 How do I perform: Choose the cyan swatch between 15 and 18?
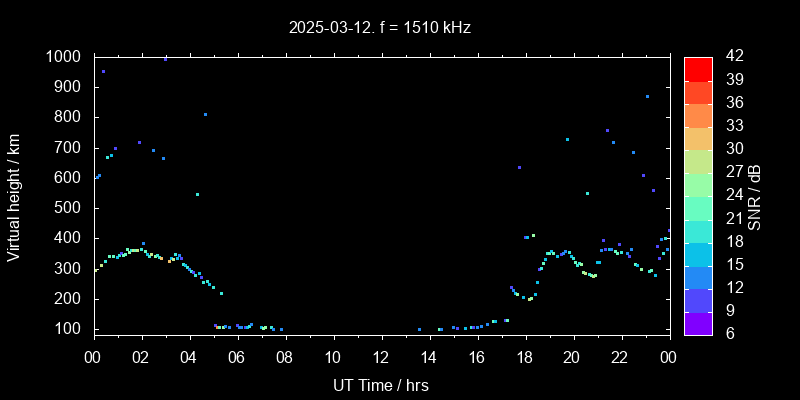click(698, 252)
